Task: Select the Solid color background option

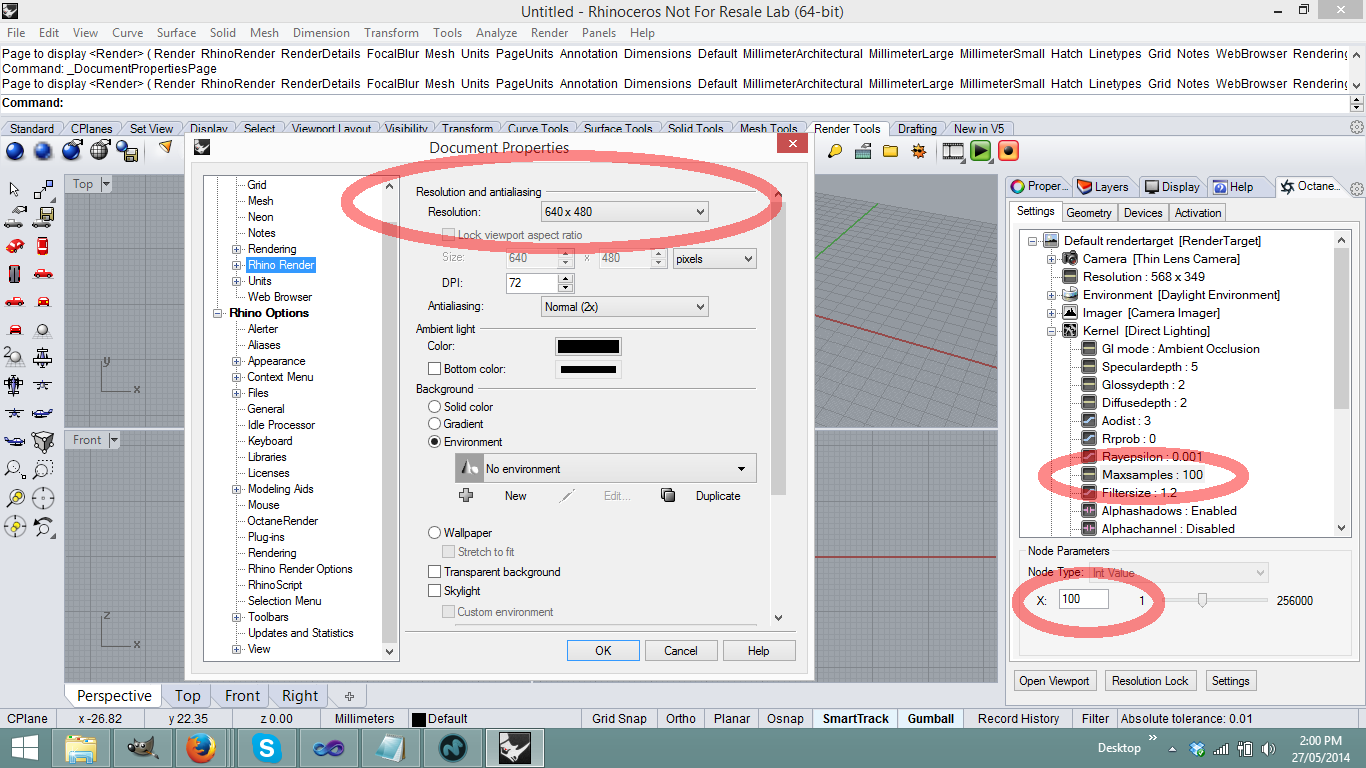Action: coord(434,407)
